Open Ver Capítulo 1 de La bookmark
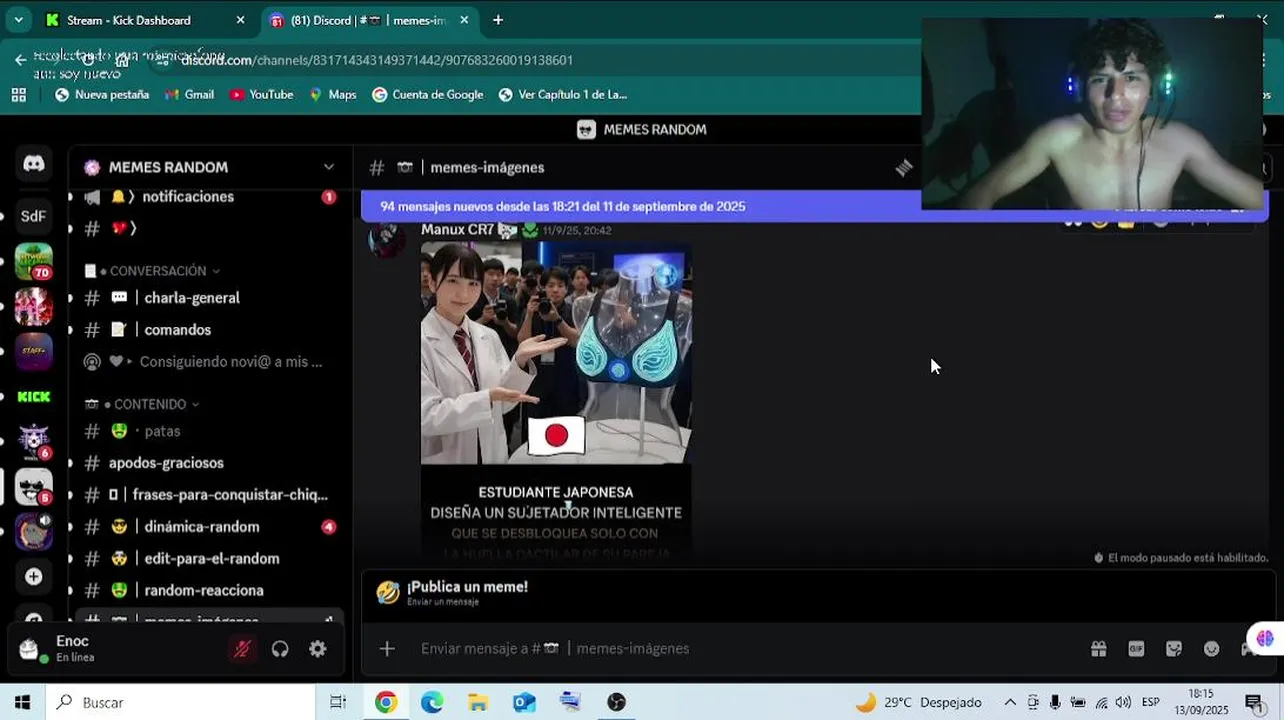1284x720 pixels. coord(562,95)
